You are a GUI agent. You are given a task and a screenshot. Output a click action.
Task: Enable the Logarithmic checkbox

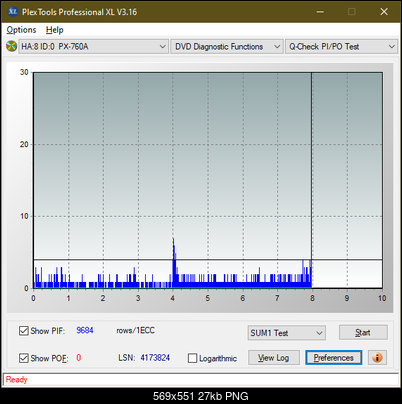tap(192, 358)
